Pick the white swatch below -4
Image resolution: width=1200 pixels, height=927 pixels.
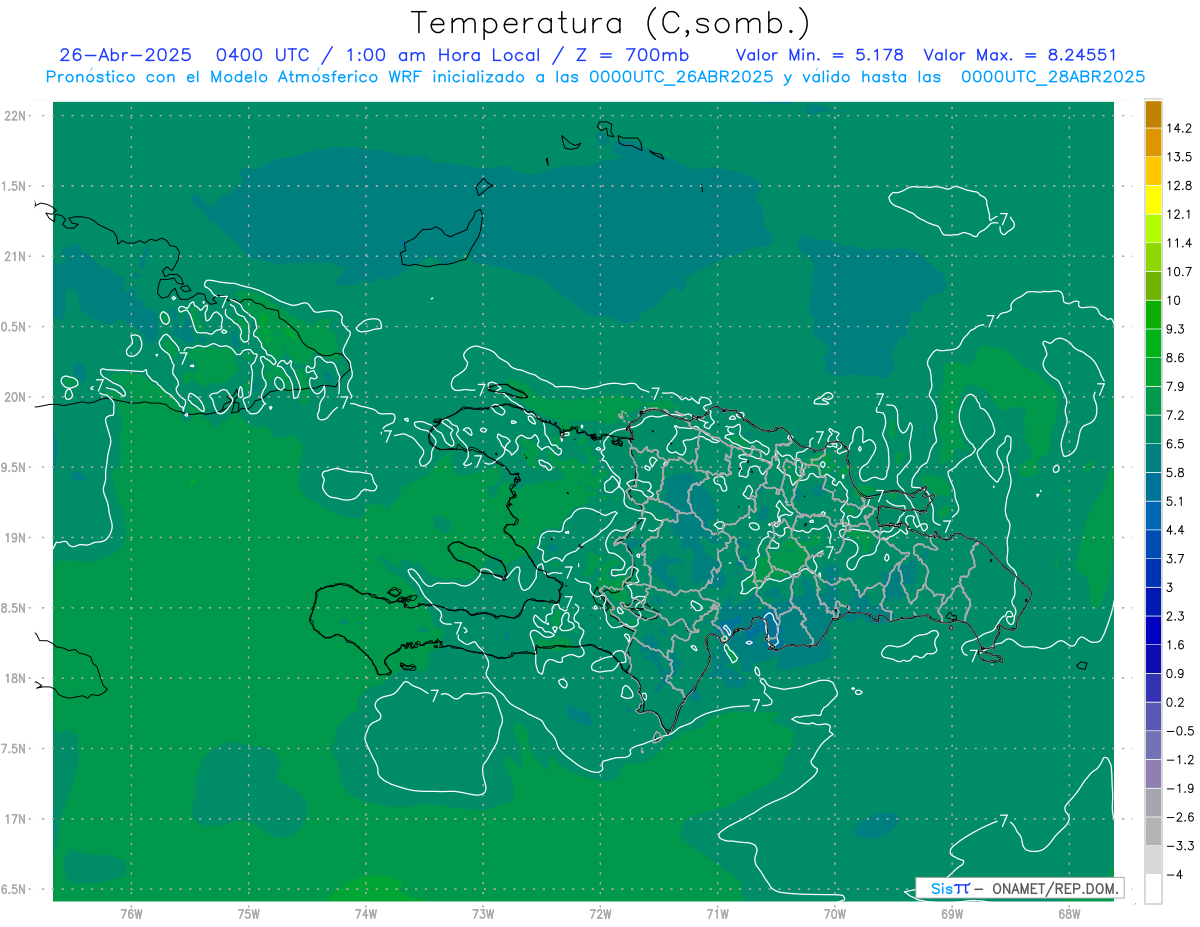click(1153, 889)
